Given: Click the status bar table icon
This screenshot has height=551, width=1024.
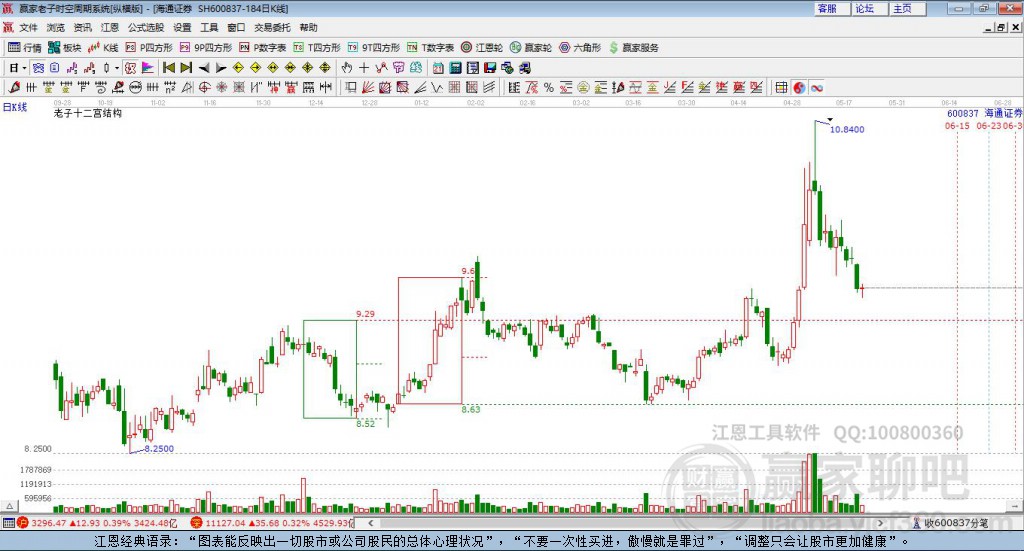Looking at the screenshot, I should click(8, 523).
